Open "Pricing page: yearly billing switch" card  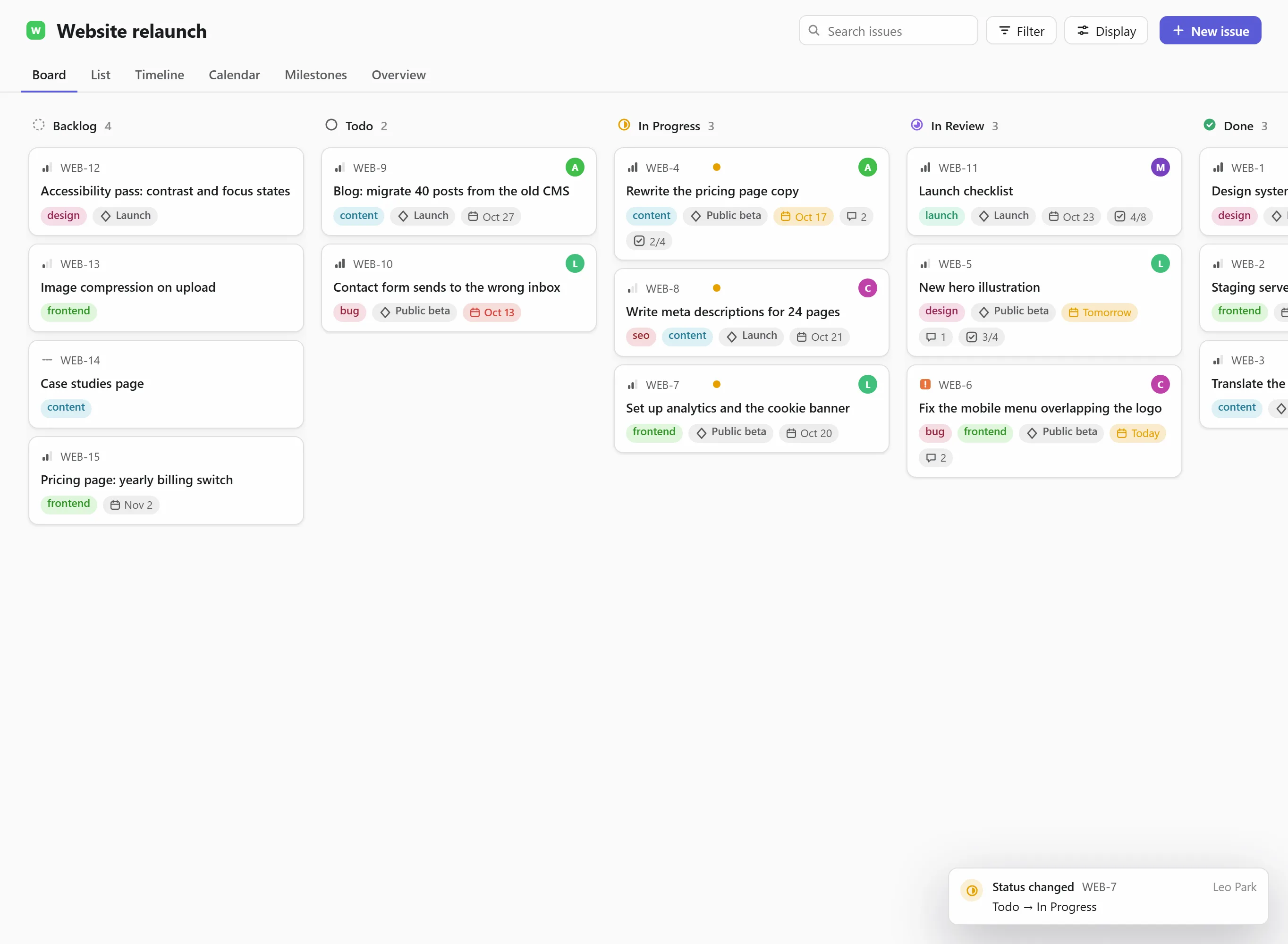166,480
